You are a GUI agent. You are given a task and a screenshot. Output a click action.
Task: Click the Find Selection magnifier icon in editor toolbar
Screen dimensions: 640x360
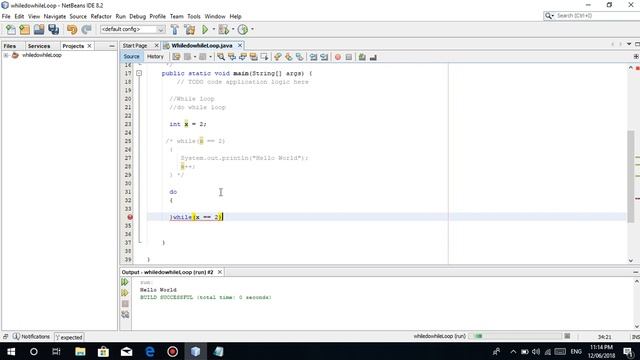[x=221, y=57]
